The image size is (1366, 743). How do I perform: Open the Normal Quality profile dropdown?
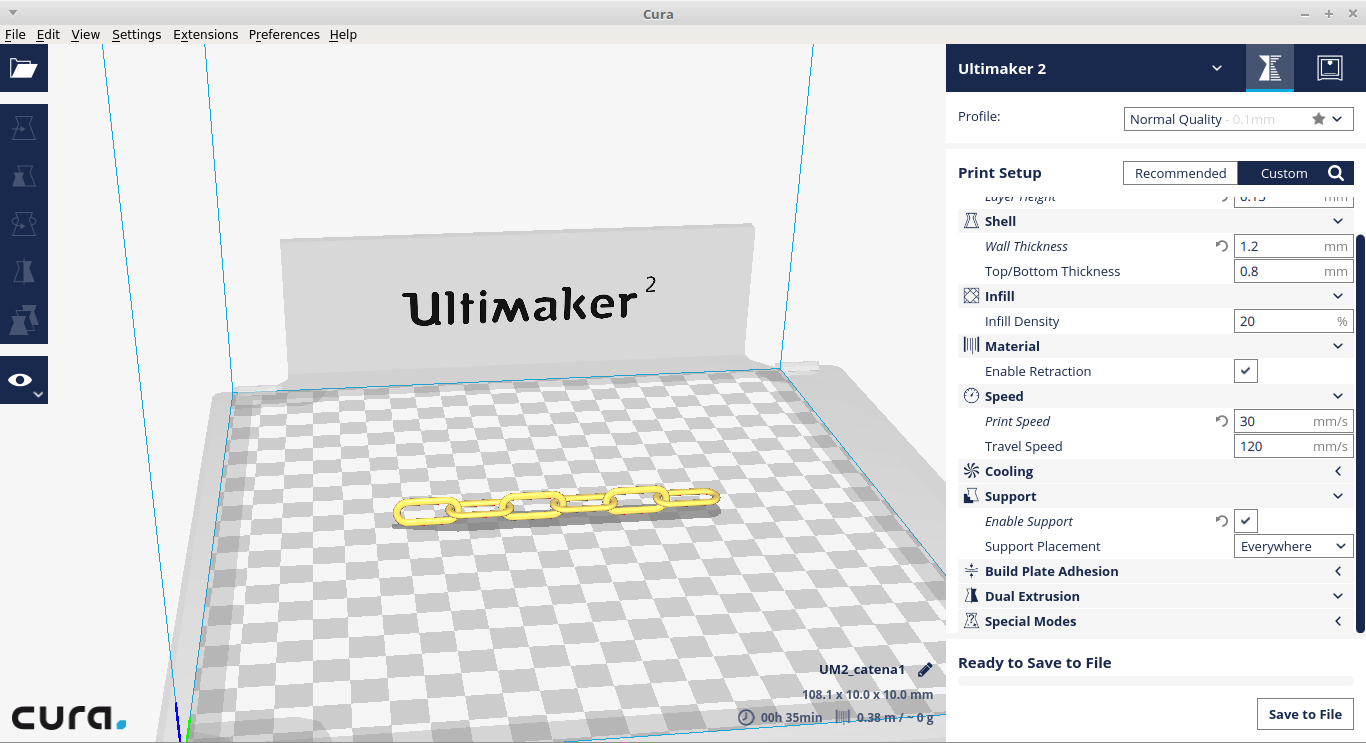(1239, 119)
